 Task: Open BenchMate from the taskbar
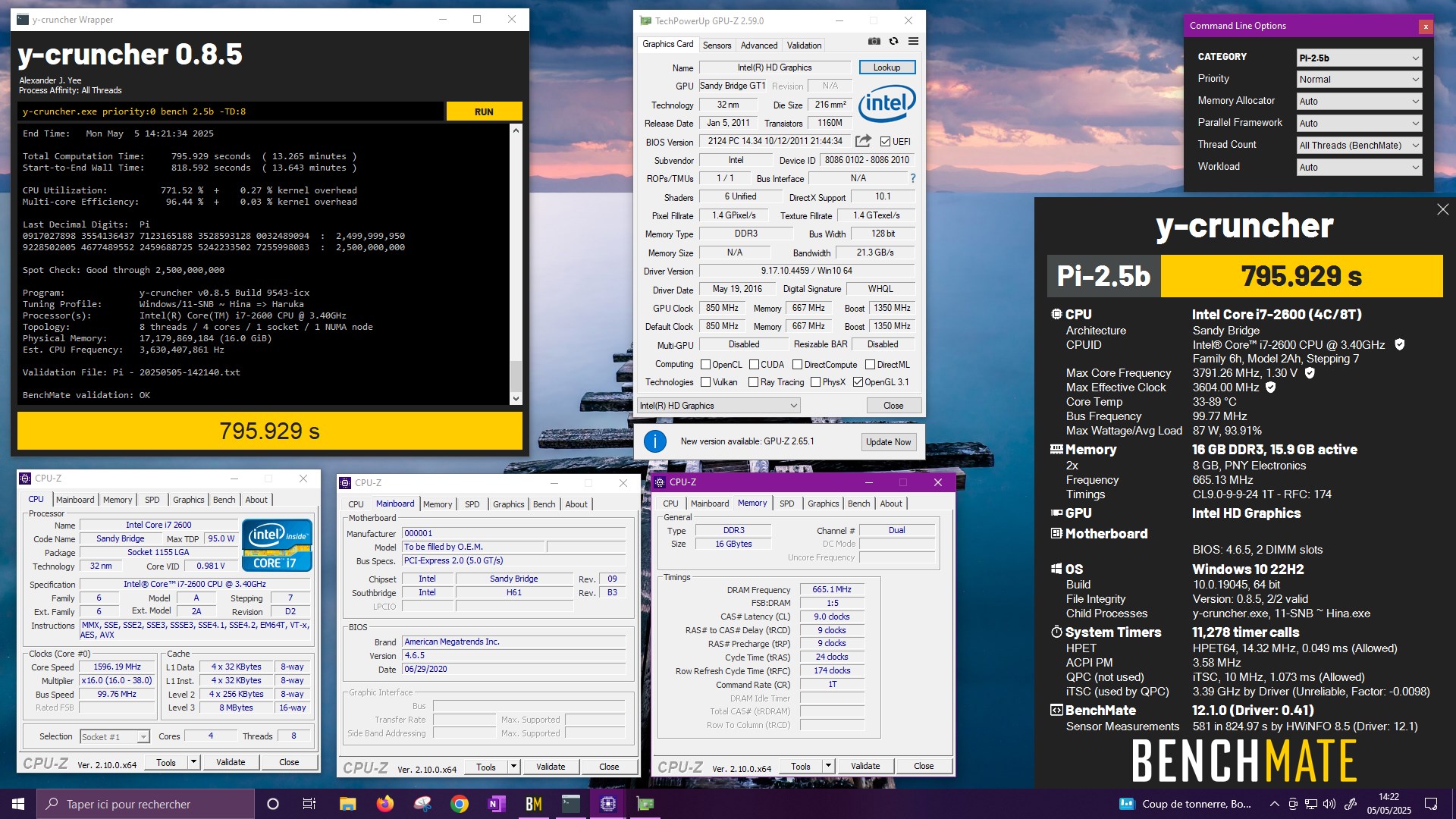(x=534, y=804)
